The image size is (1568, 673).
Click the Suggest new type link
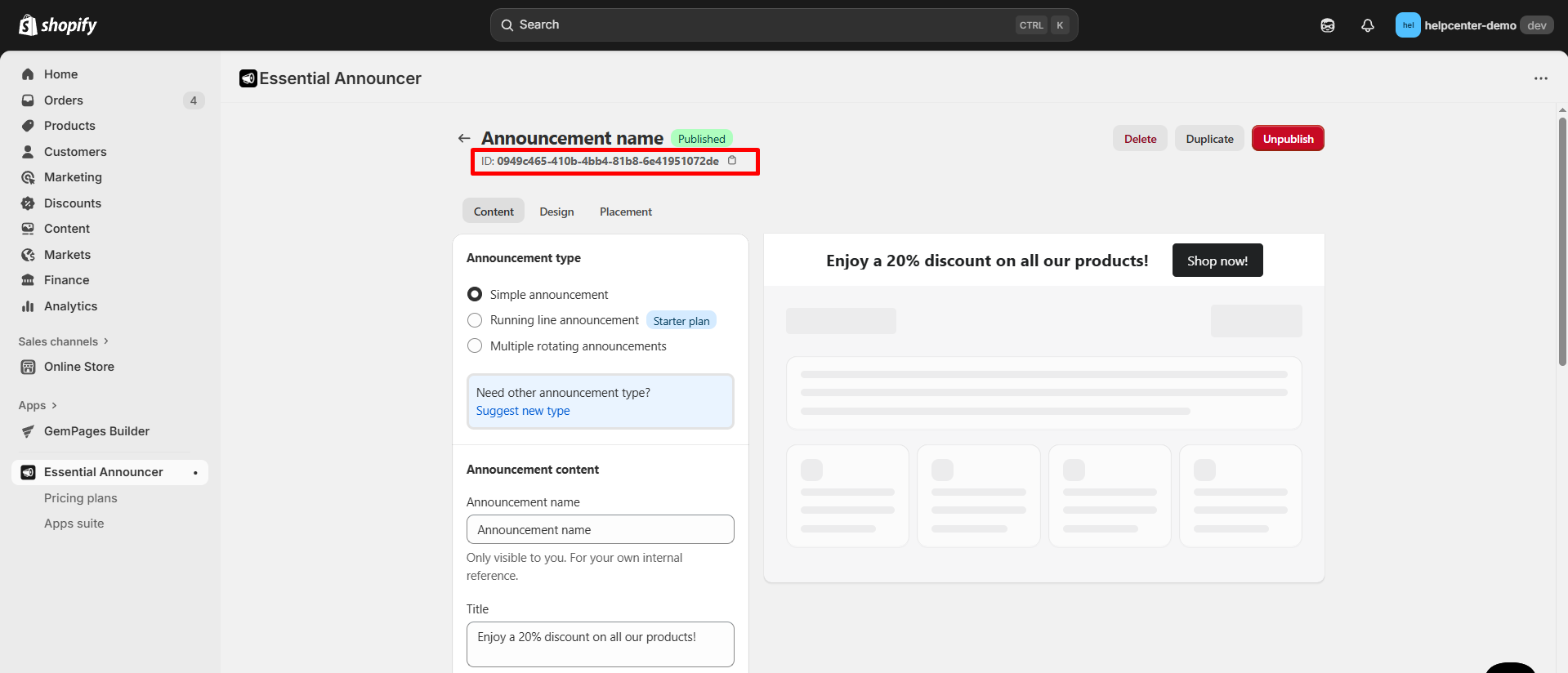(x=523, y=411)
